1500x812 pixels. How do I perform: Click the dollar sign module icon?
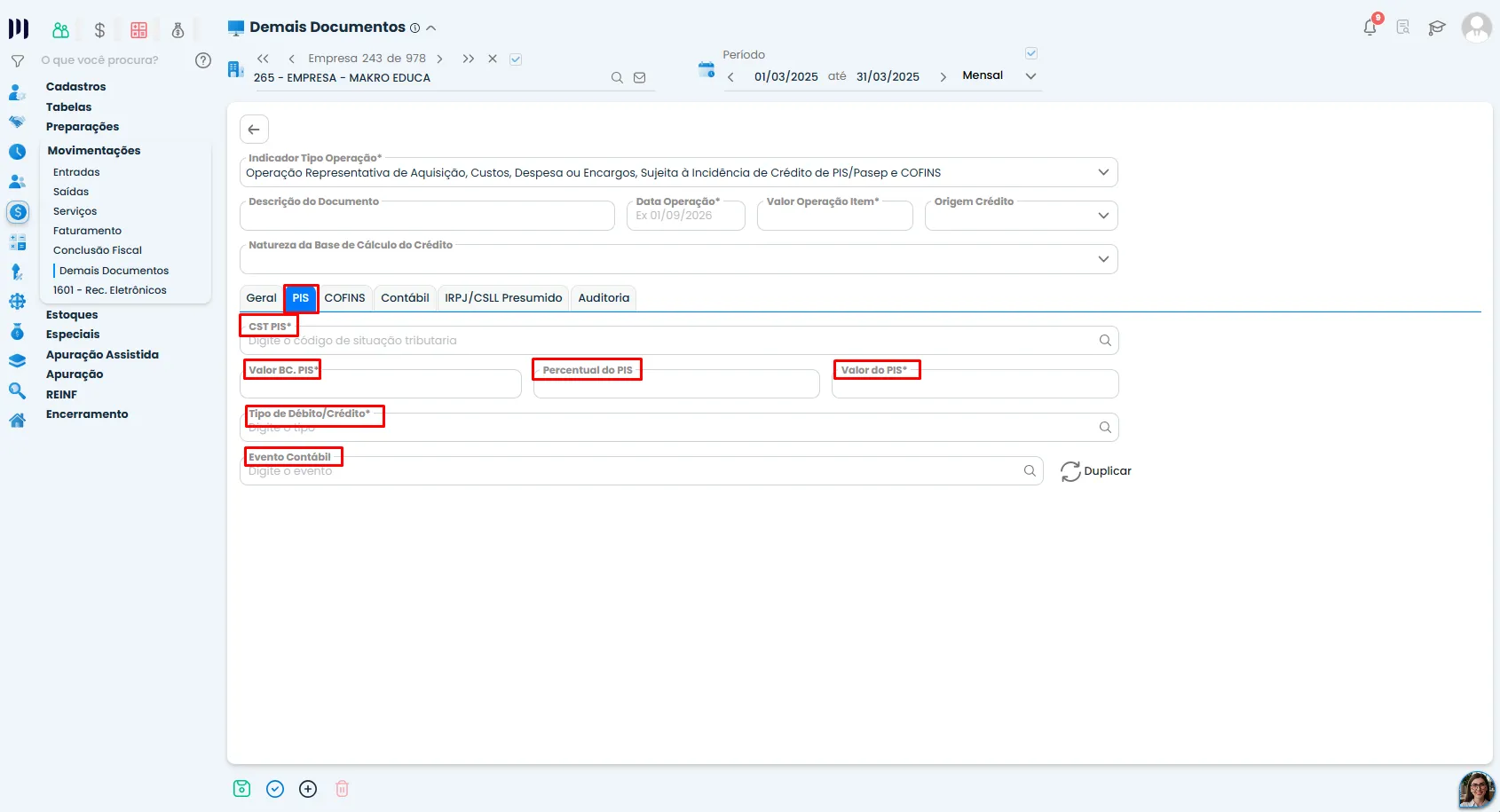tap(99, 30)
